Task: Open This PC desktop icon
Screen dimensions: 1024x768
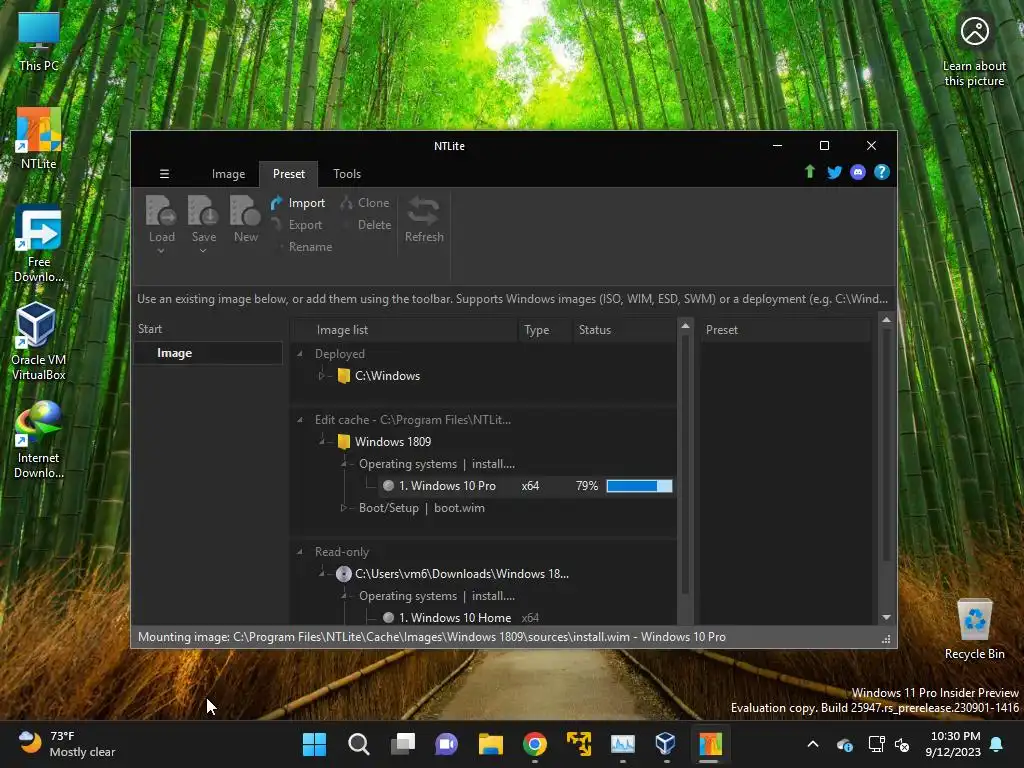Action: coord(39,40)
